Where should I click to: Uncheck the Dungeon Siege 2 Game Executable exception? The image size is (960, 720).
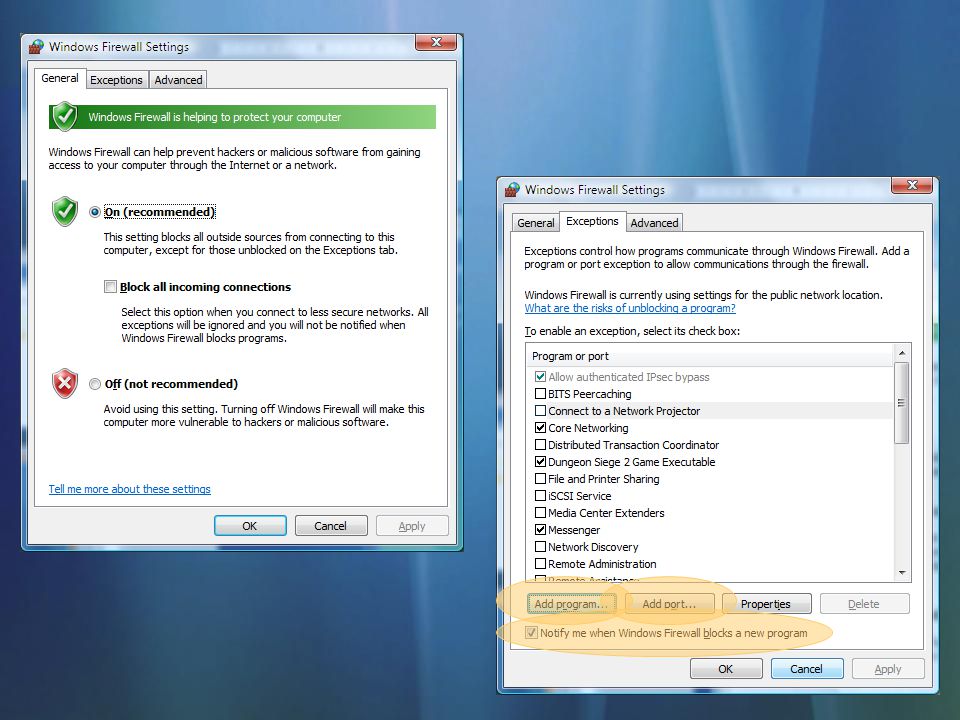click(540, 462)
